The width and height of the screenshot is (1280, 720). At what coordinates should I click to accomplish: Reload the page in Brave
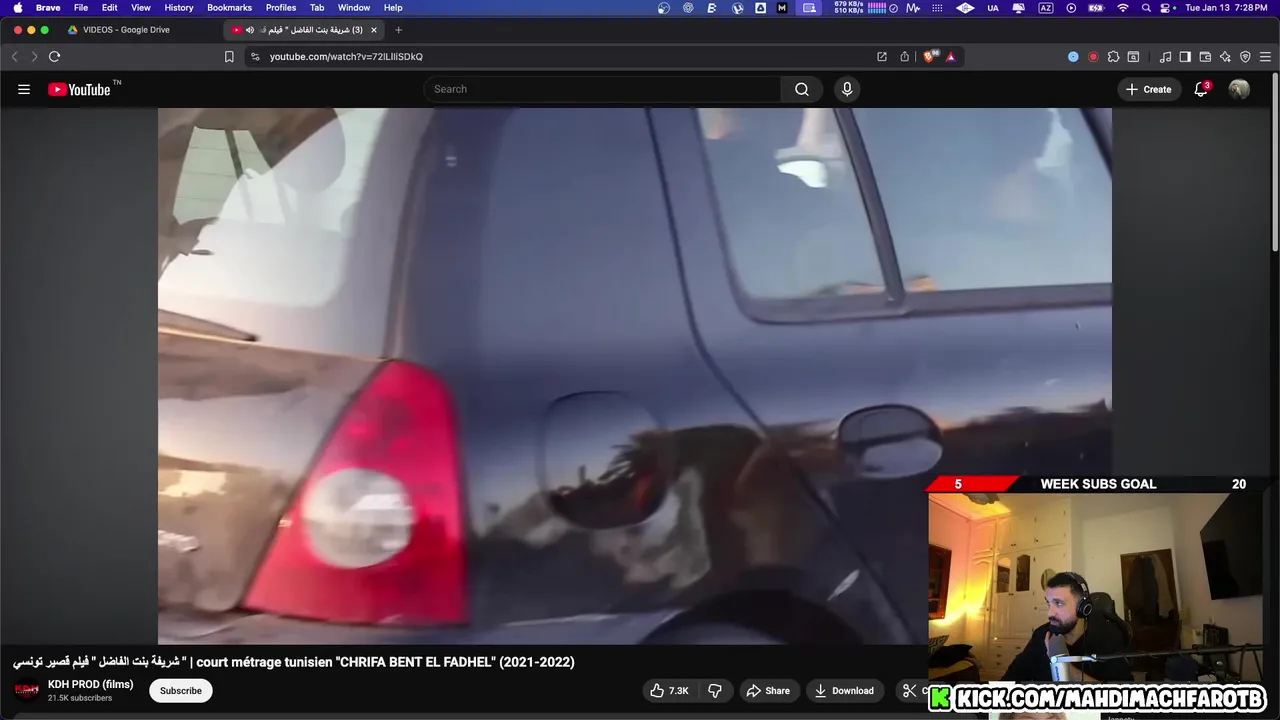pos(54,57)
